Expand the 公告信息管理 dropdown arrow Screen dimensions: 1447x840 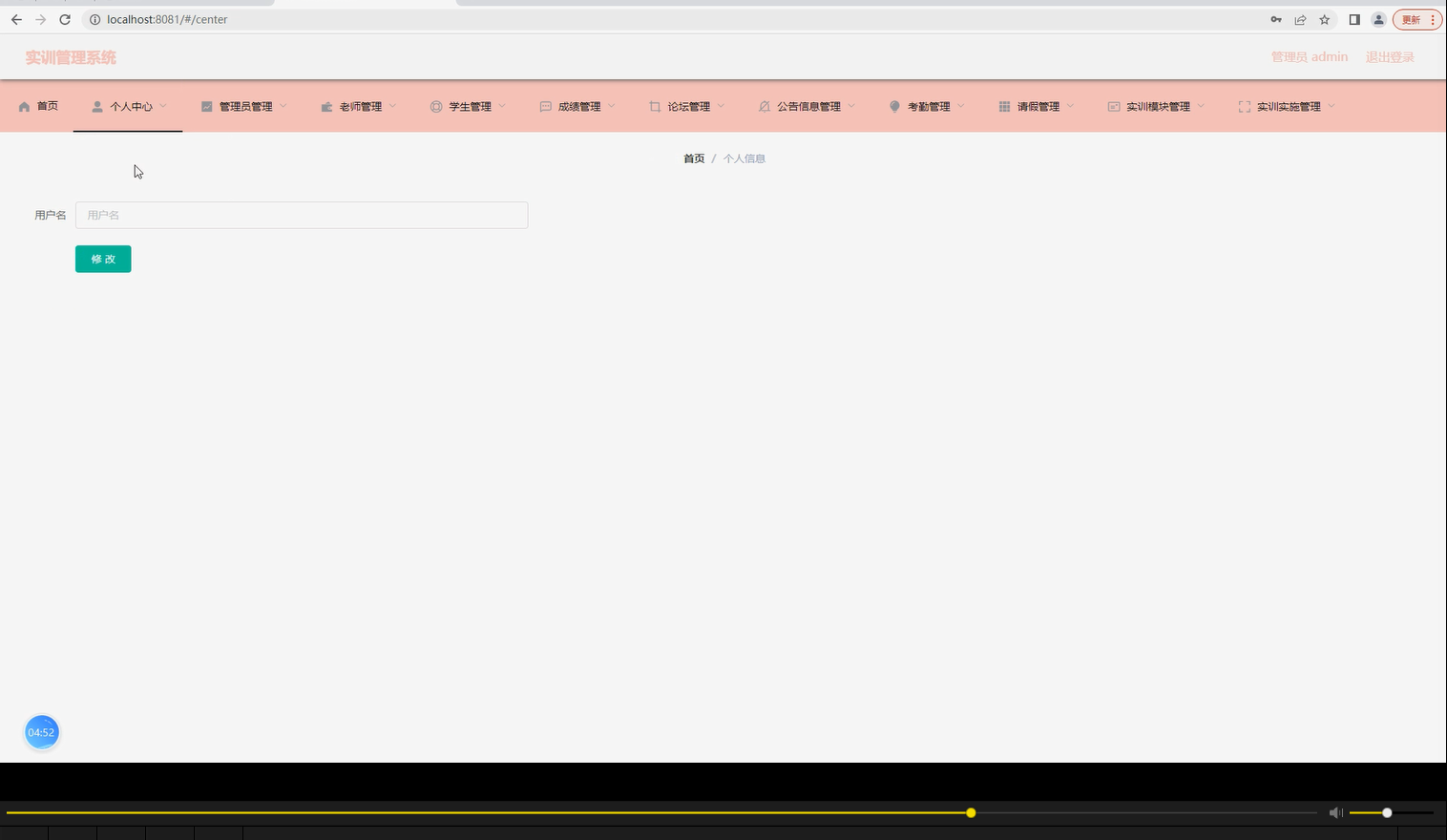(851, 106)
